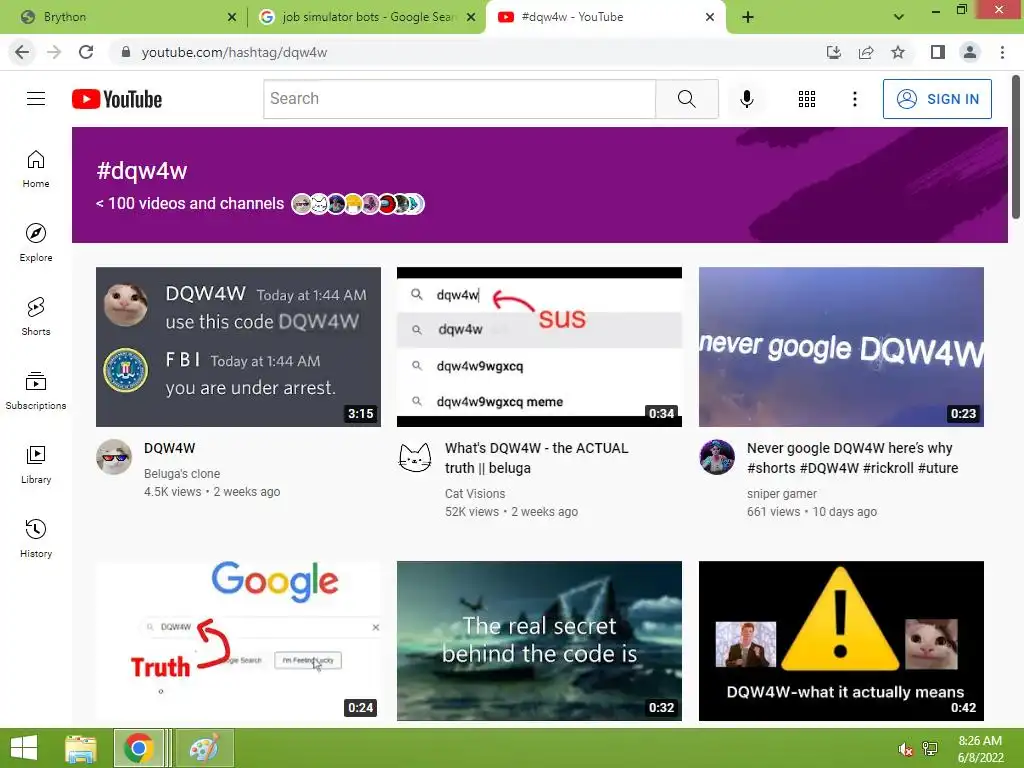Open Subscriptions in sidebar
Image resolution: width=1024 pixels, height=768 pixels.
tap(36, 391)
